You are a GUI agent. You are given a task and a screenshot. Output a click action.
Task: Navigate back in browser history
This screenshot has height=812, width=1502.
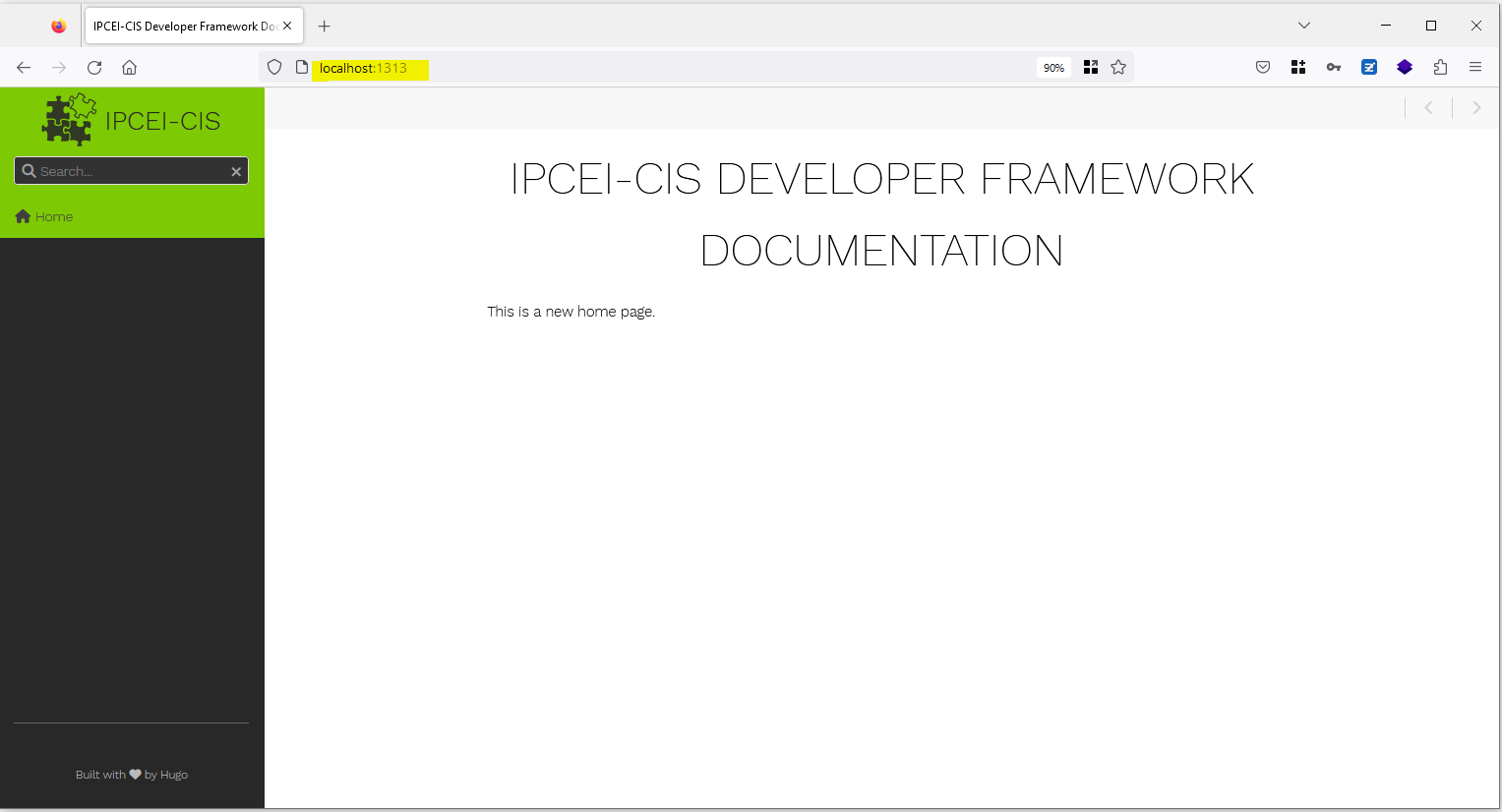24,68
